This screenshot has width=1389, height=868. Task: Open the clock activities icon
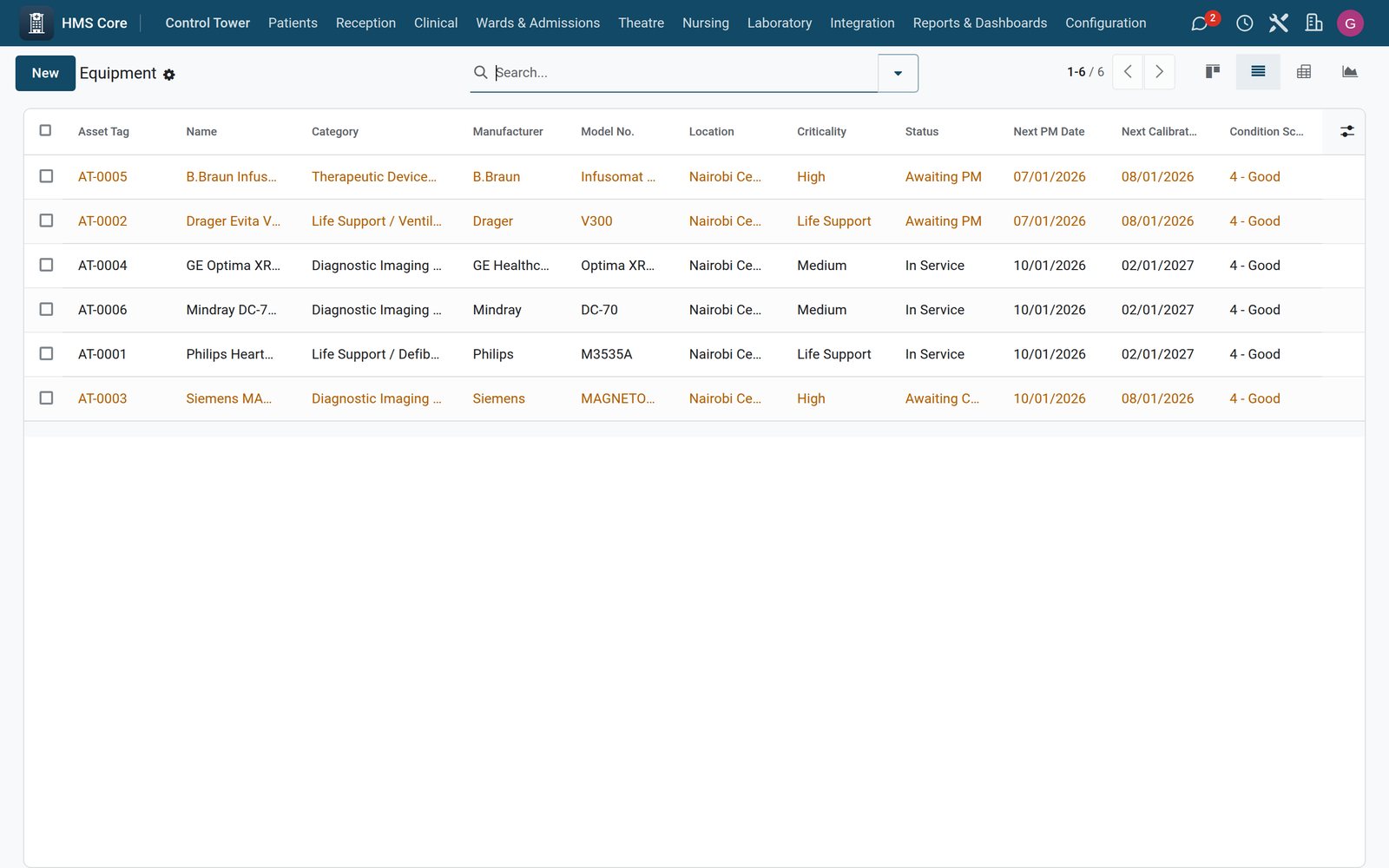1245,23
